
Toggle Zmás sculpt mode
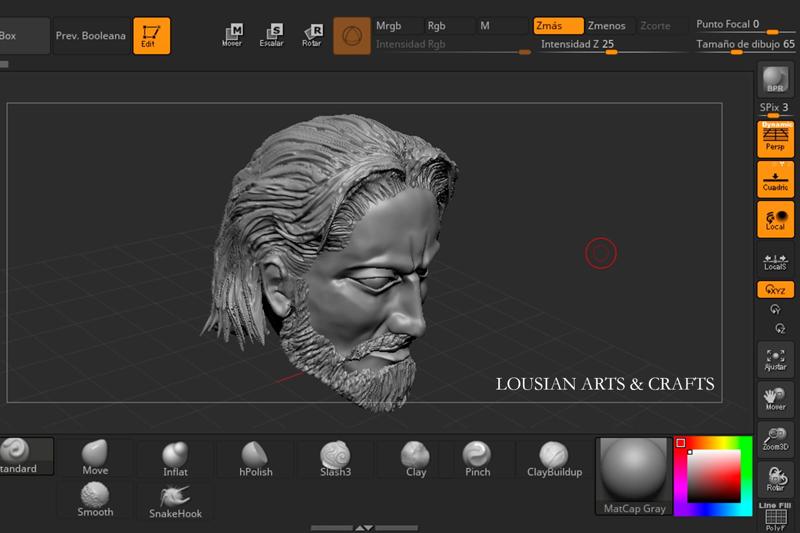coord(558,26)
